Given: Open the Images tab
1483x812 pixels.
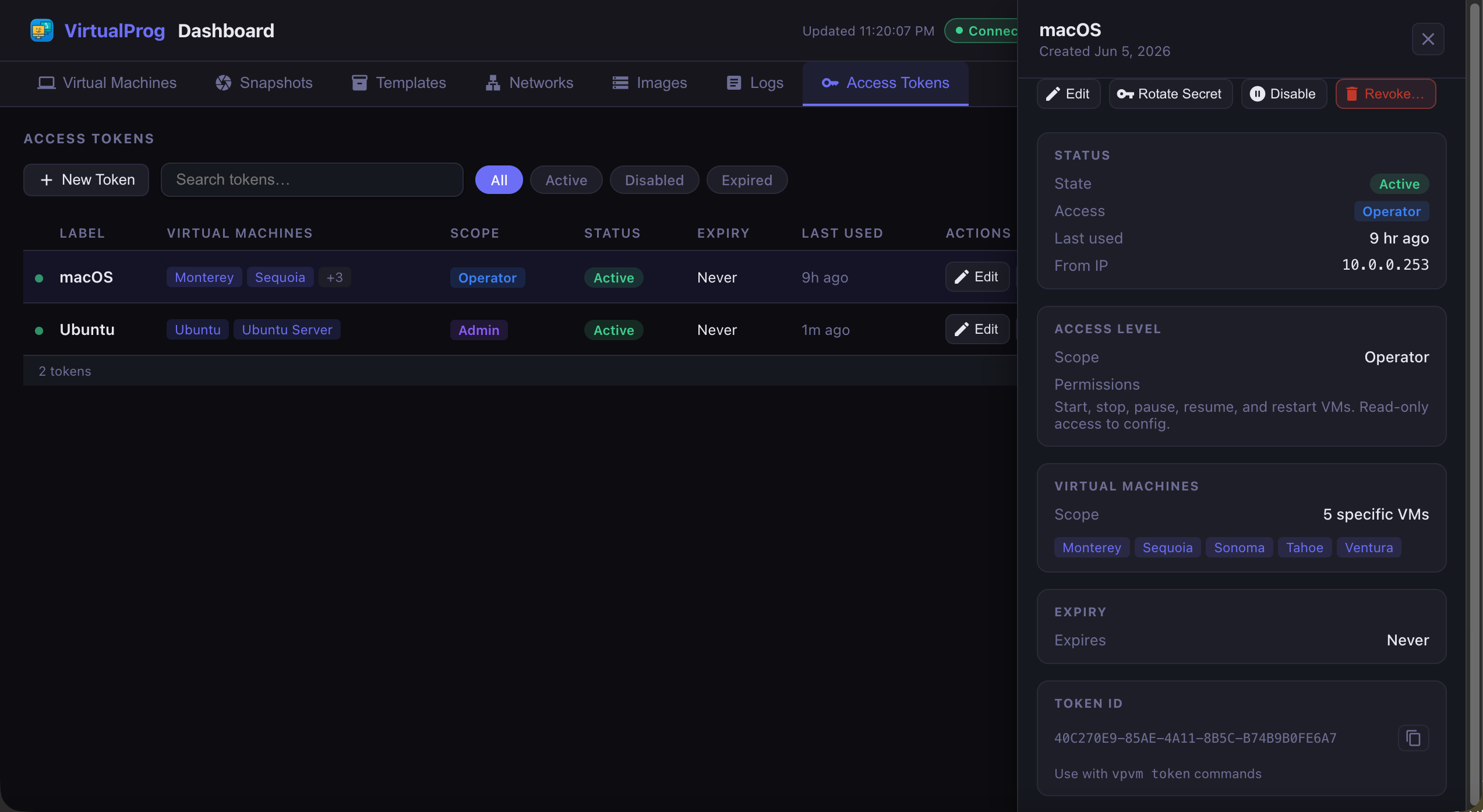Looking at the screenshot, I should (x=649, y=83).
